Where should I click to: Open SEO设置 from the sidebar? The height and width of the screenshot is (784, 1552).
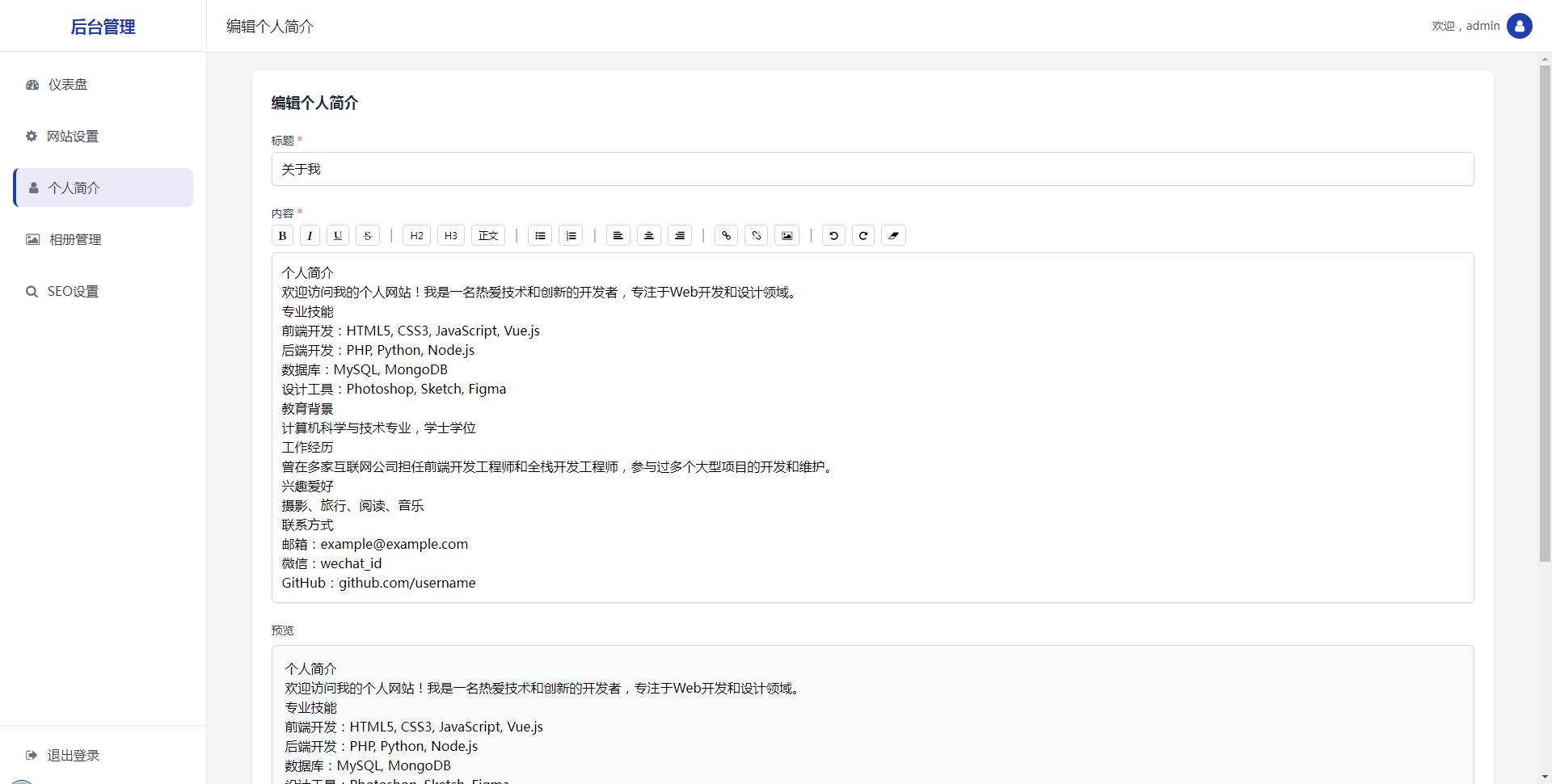tap(73, 292)
